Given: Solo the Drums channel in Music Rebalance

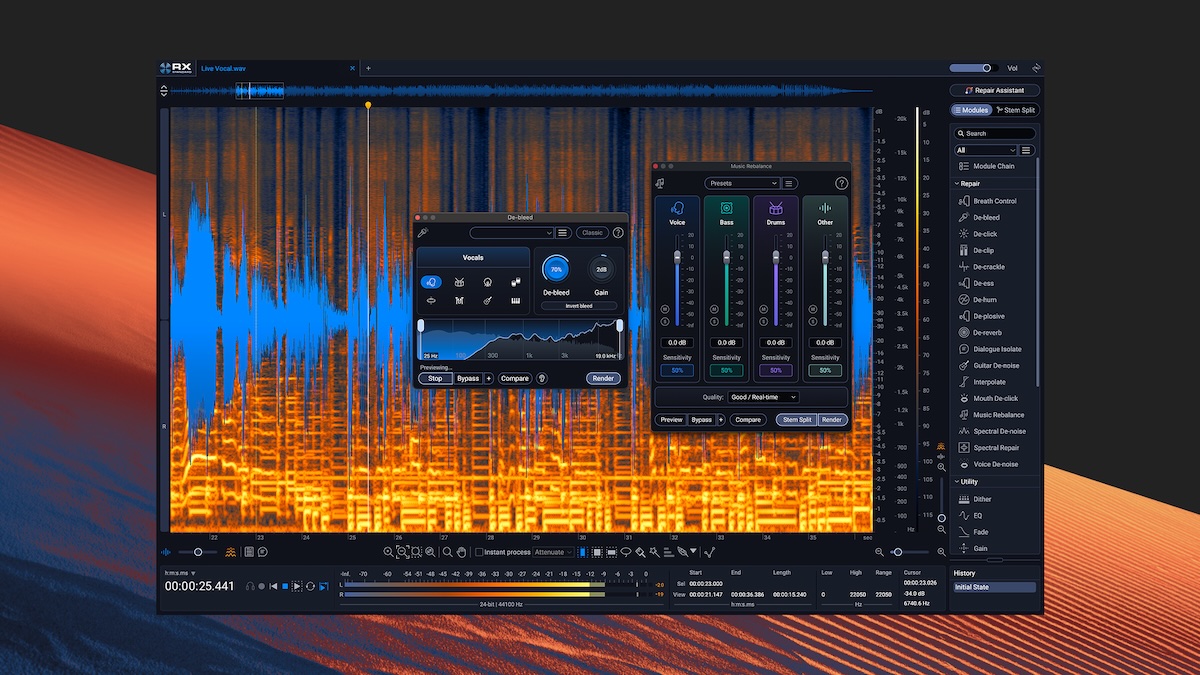Looking at the screenshot, I should coord(763,320).
